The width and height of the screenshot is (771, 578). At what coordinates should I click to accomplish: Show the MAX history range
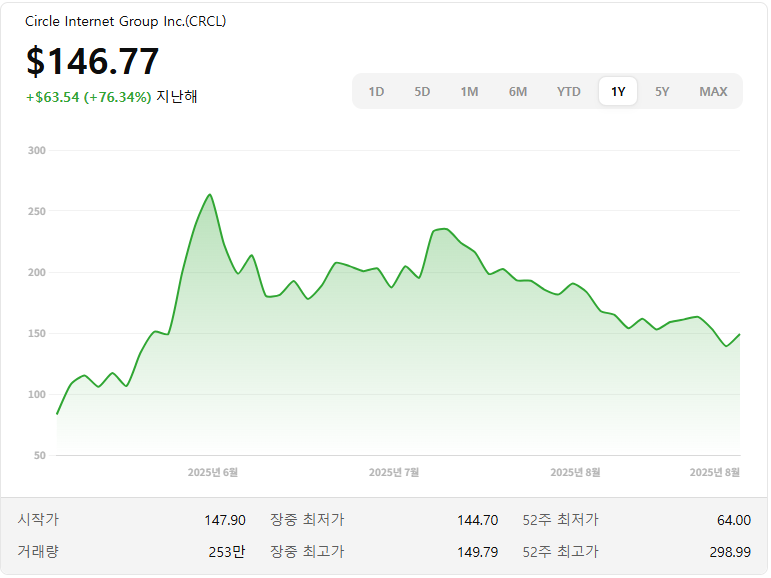coord(713,92)
